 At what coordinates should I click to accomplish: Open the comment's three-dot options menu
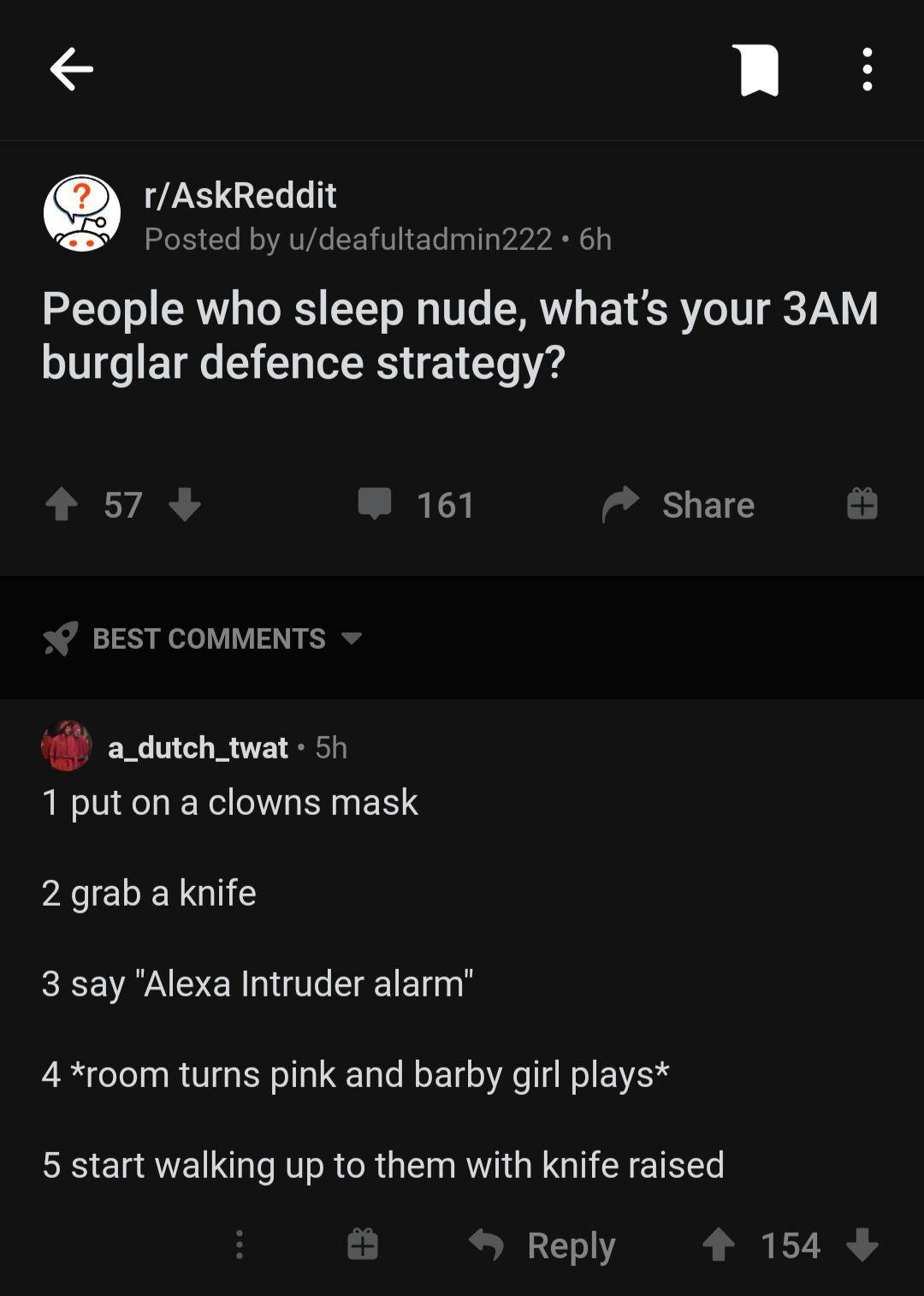(x=239, y=1244)
